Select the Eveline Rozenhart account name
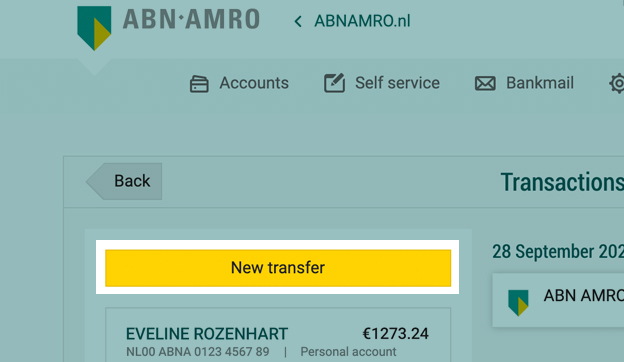The width and height of the screenshot is (624, 362). pos(207,334)
